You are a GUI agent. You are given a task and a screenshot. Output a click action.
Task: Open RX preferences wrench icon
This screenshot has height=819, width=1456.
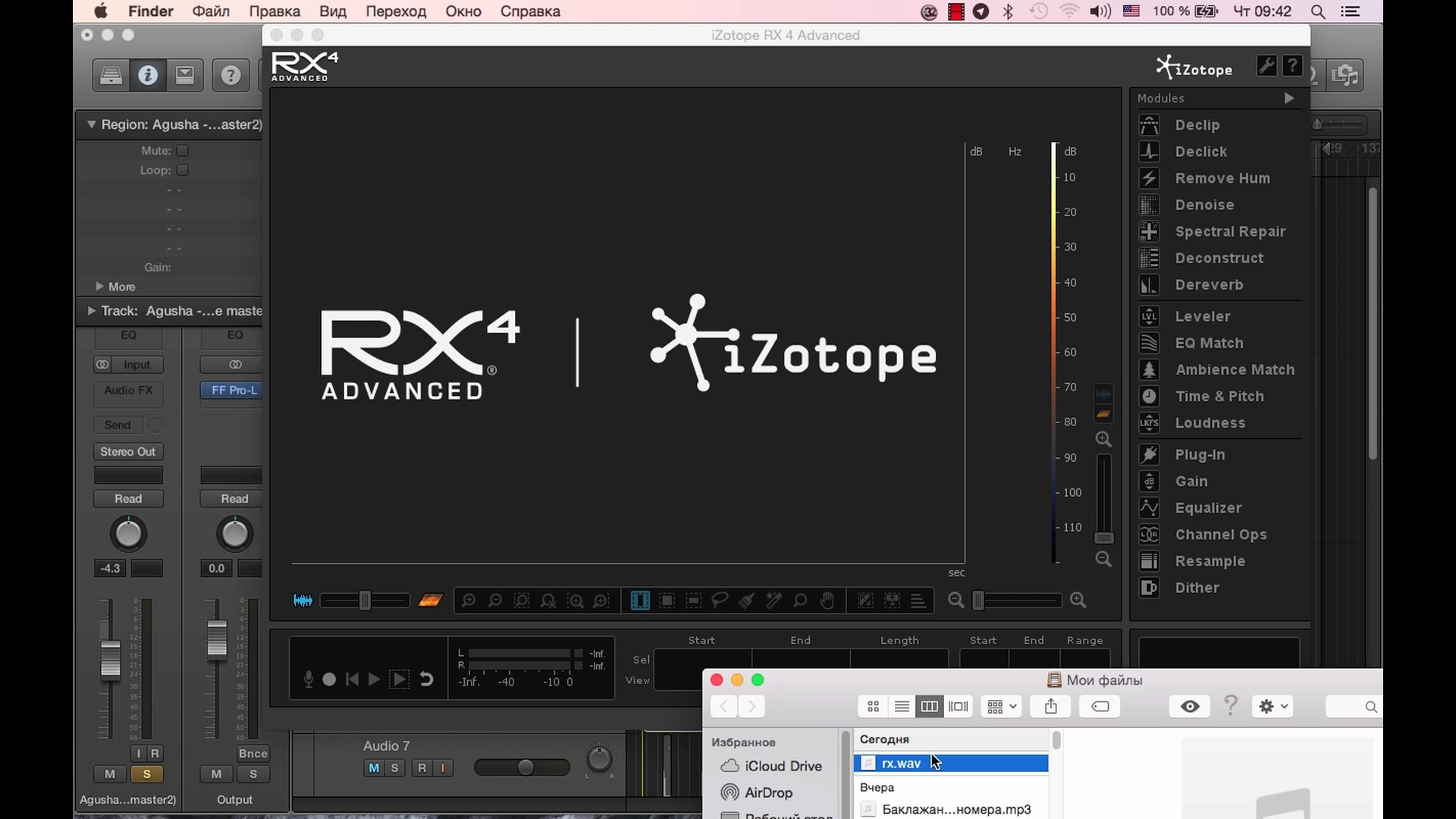tap(1266, 66)
